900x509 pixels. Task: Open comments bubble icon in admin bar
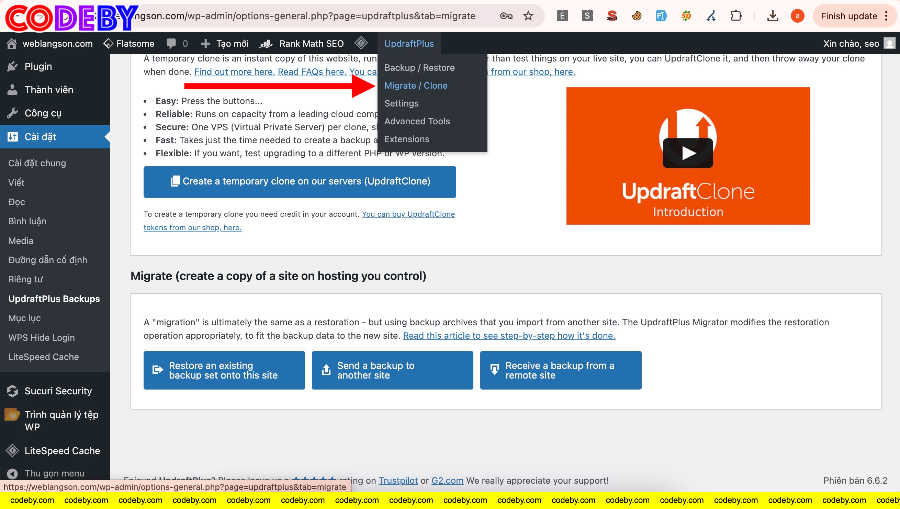tap(171, 44)
